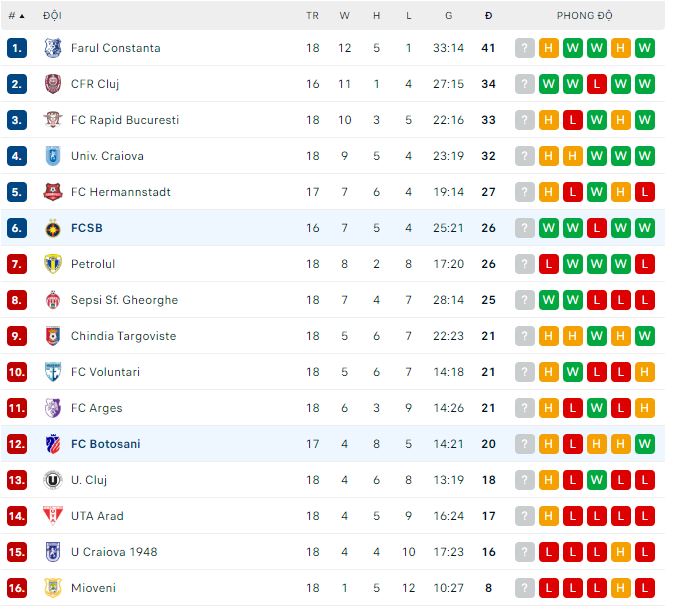Viewport: 677px width, 610px height.
Task: Click last green W badge for Chindia Targoviste
Action: (x=645, y=336)
